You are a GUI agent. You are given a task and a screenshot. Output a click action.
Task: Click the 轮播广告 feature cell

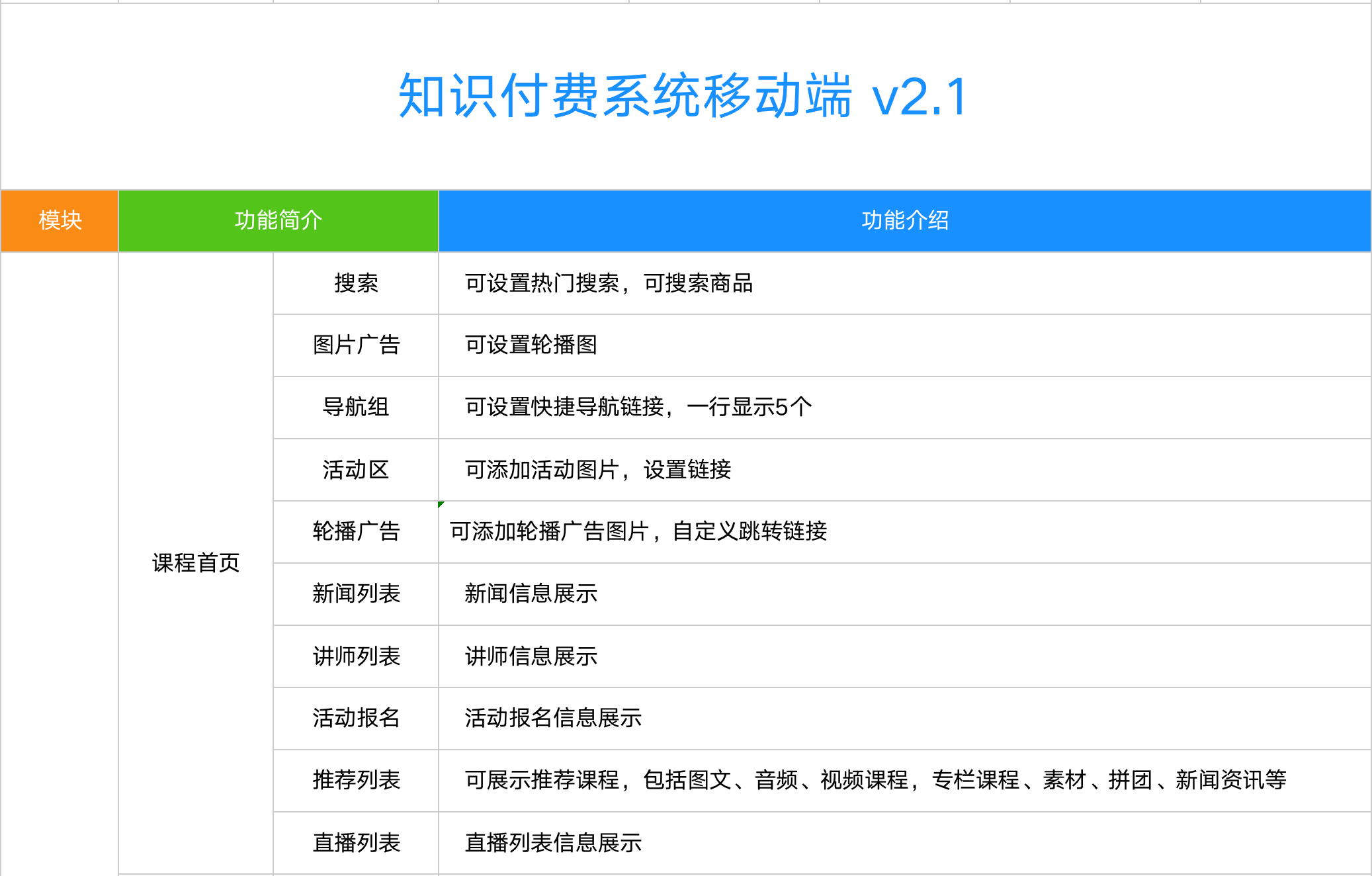tap(356, 532)
